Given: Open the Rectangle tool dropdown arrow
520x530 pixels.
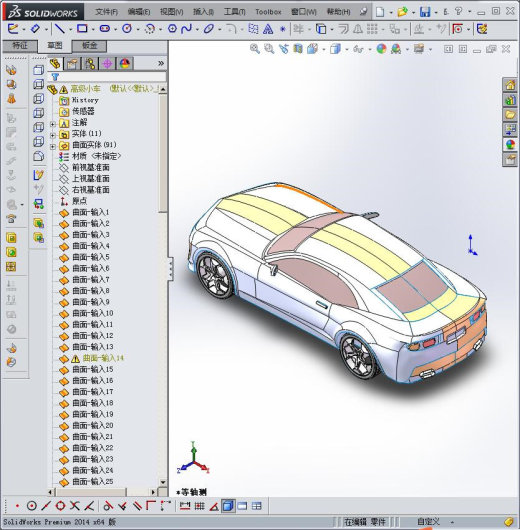Looking at the screenshot, I should 92,30.
